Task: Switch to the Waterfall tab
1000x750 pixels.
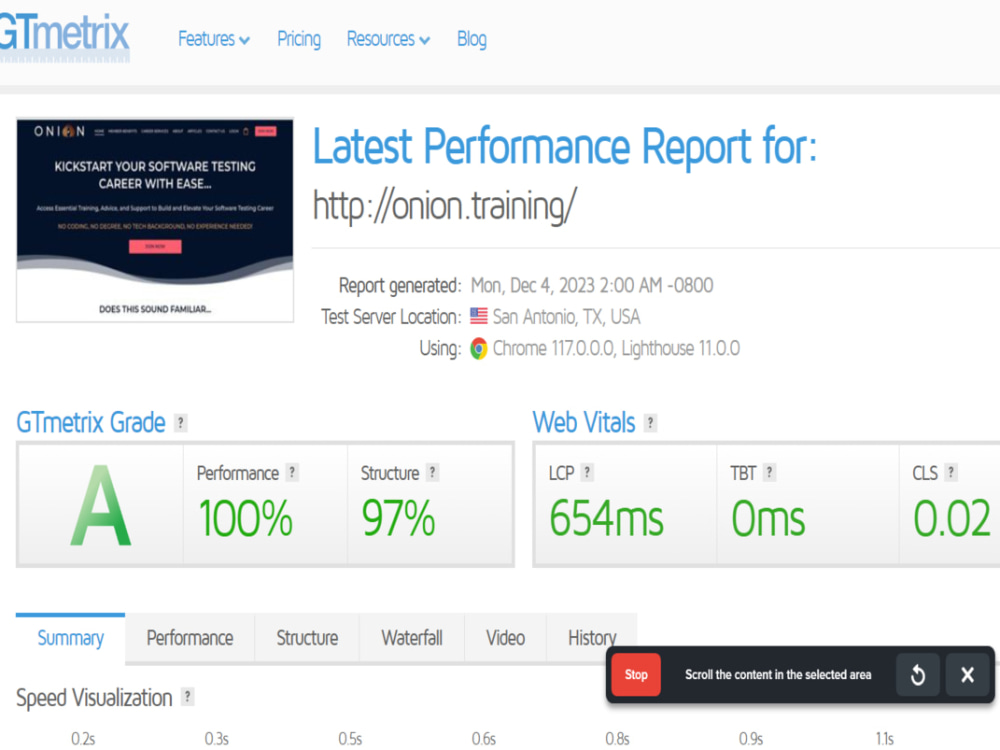Action: coord(411,637)
